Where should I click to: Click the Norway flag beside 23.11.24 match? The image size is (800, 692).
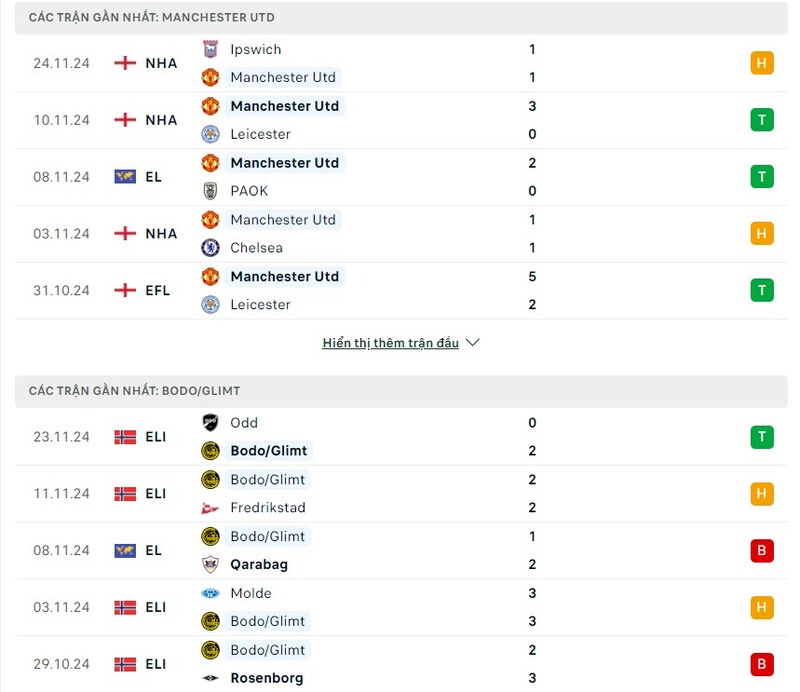(125, 437)
